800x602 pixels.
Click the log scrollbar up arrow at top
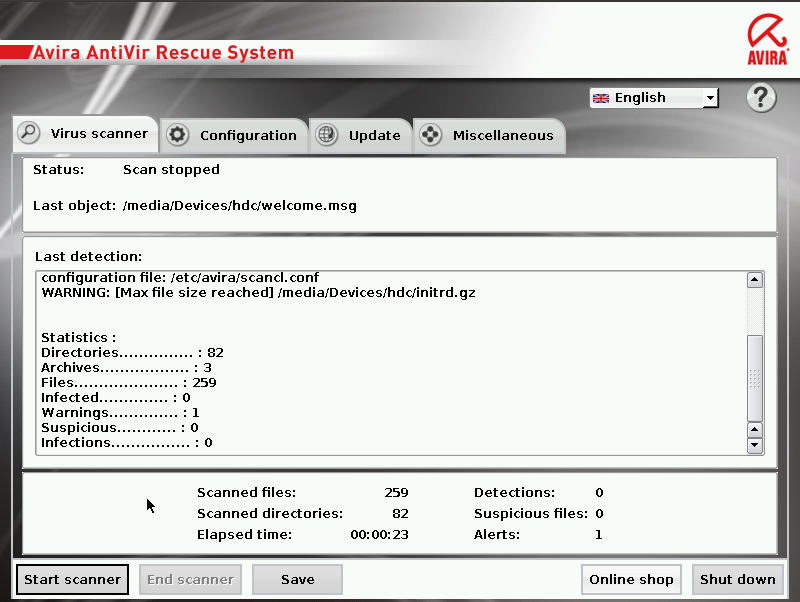point(755,280)
